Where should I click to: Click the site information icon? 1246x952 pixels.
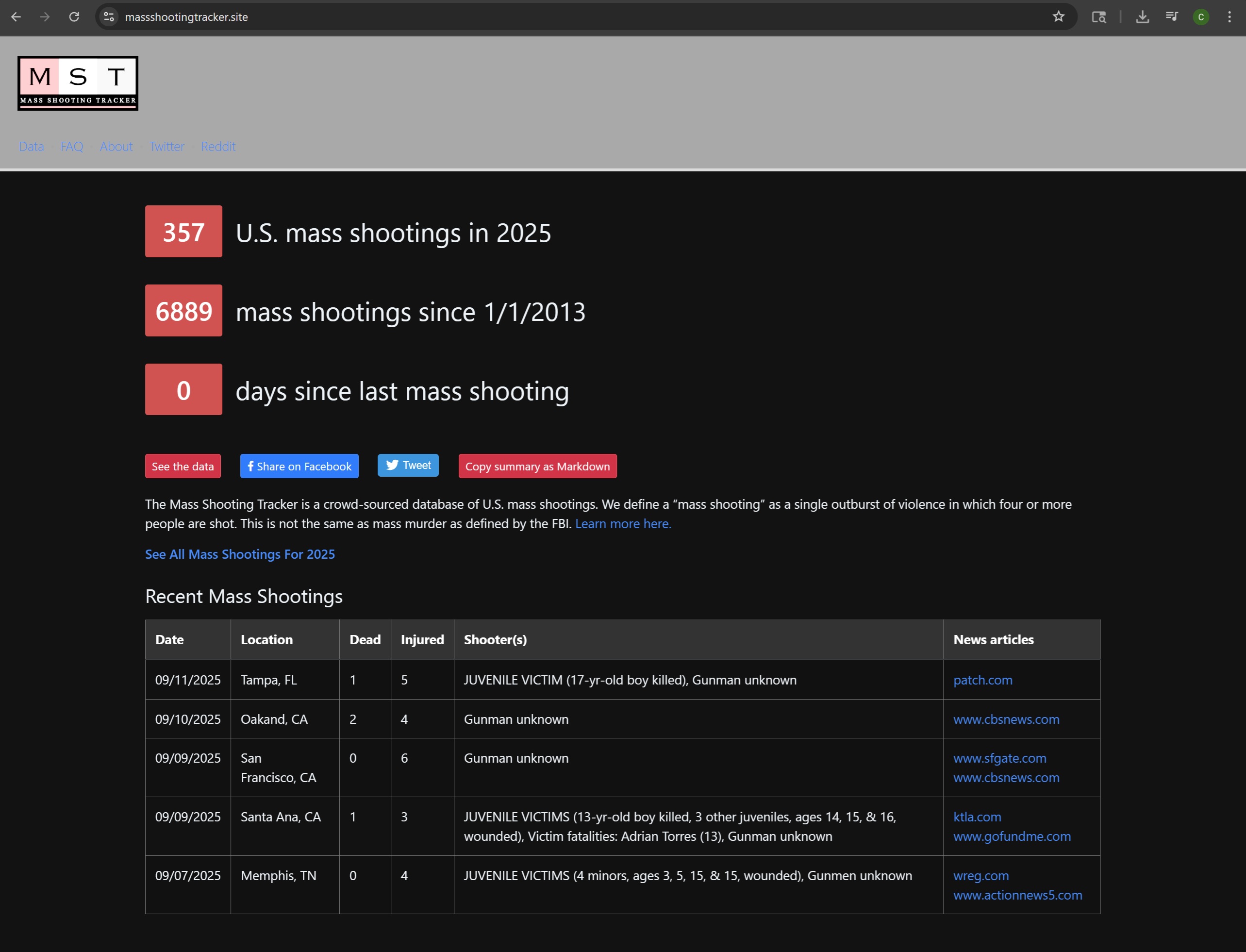[109, 17]
